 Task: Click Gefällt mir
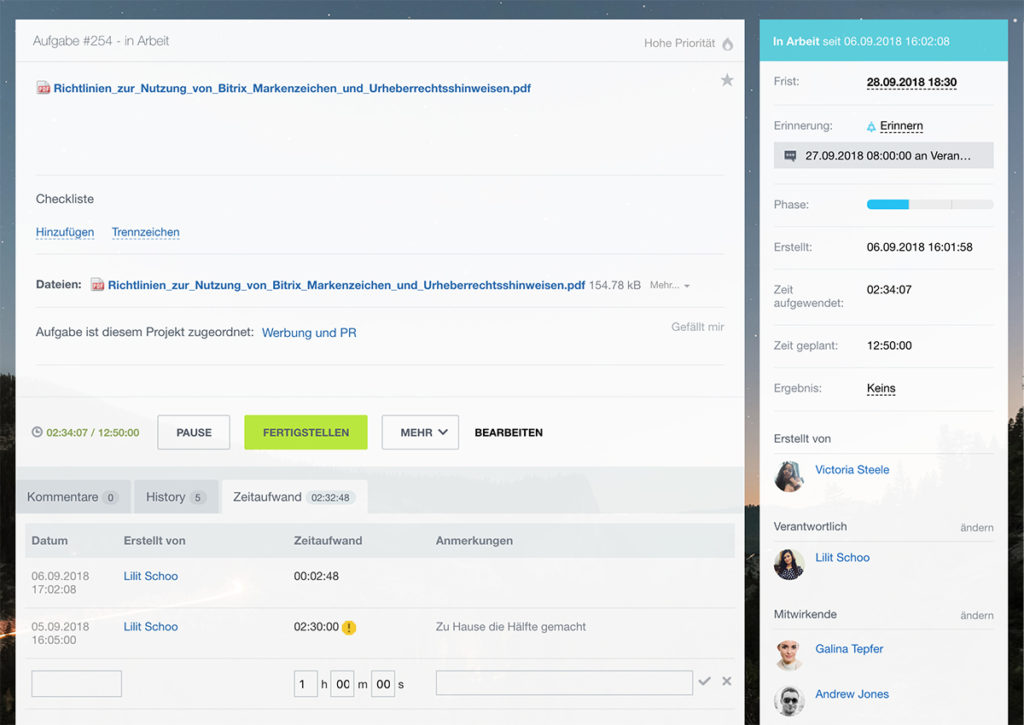coord(697,327)
